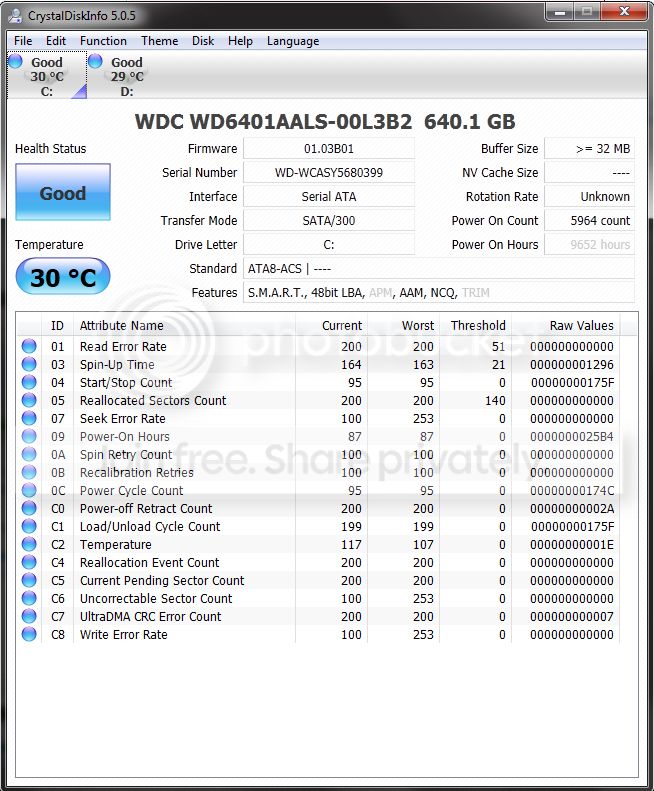Open the Disk menu

tap(203, 41)
